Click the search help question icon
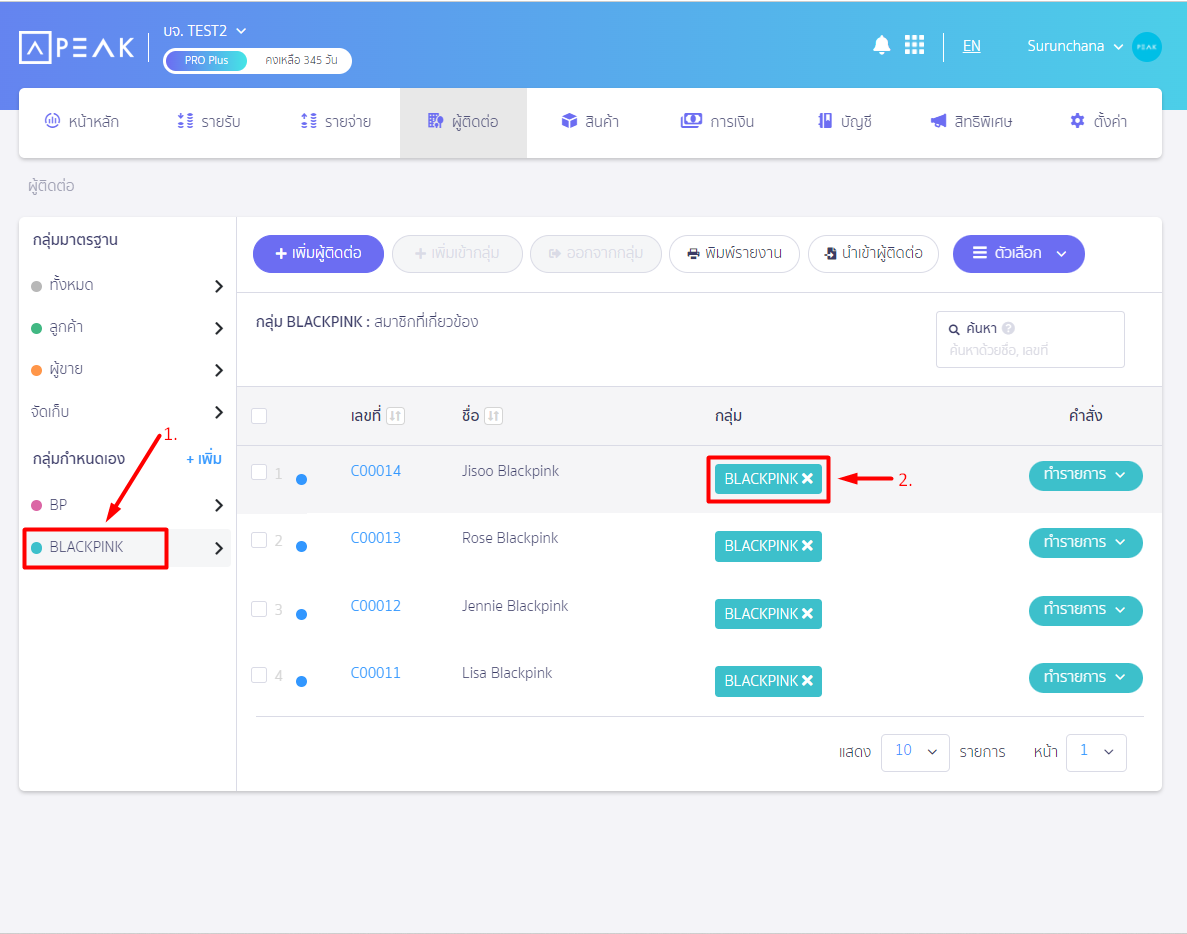 coord(1008,328)
